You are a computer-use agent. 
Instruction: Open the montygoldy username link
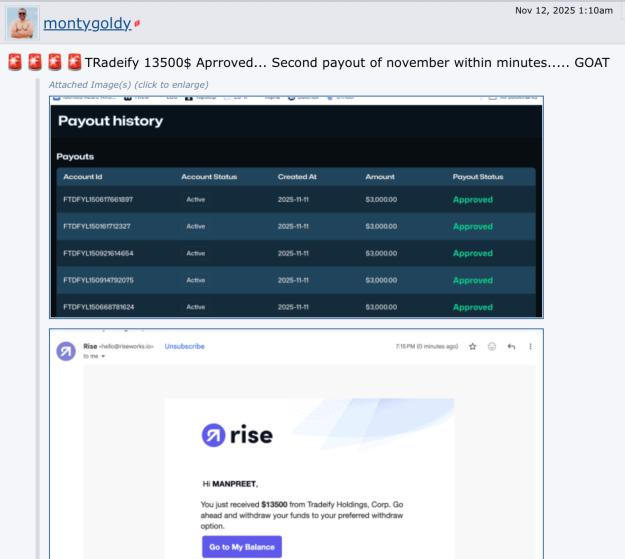click(87, 24)
